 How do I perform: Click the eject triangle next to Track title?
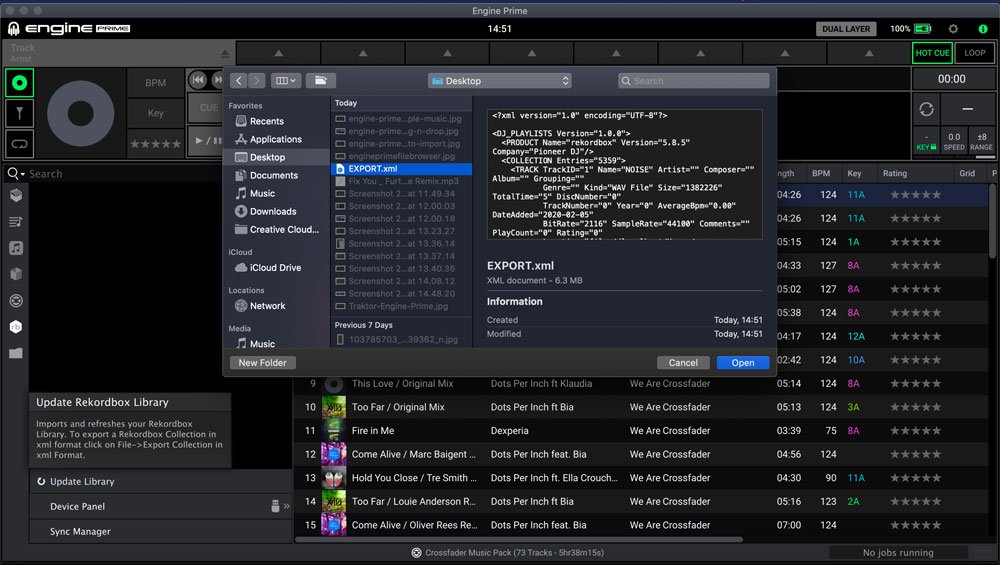point(224,54)
